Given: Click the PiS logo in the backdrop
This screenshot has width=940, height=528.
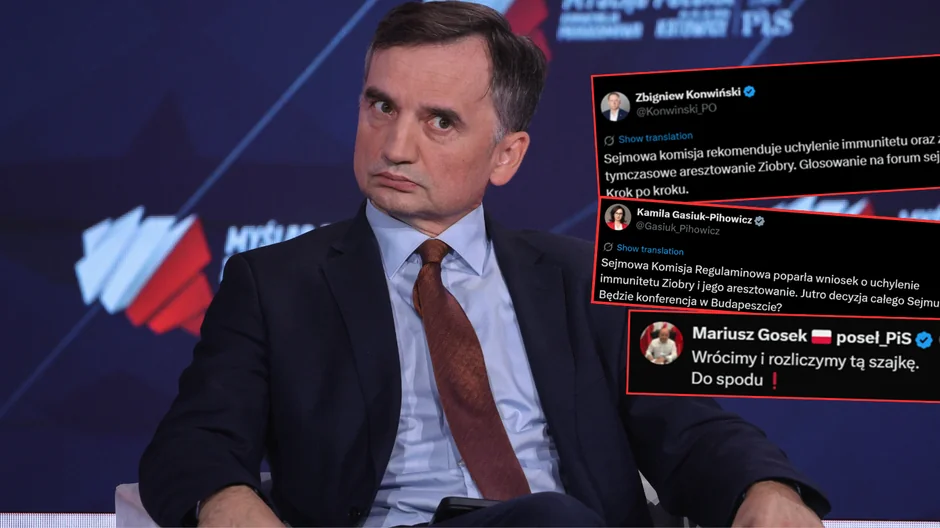Looking at the screenshot, I should point(766,22).
